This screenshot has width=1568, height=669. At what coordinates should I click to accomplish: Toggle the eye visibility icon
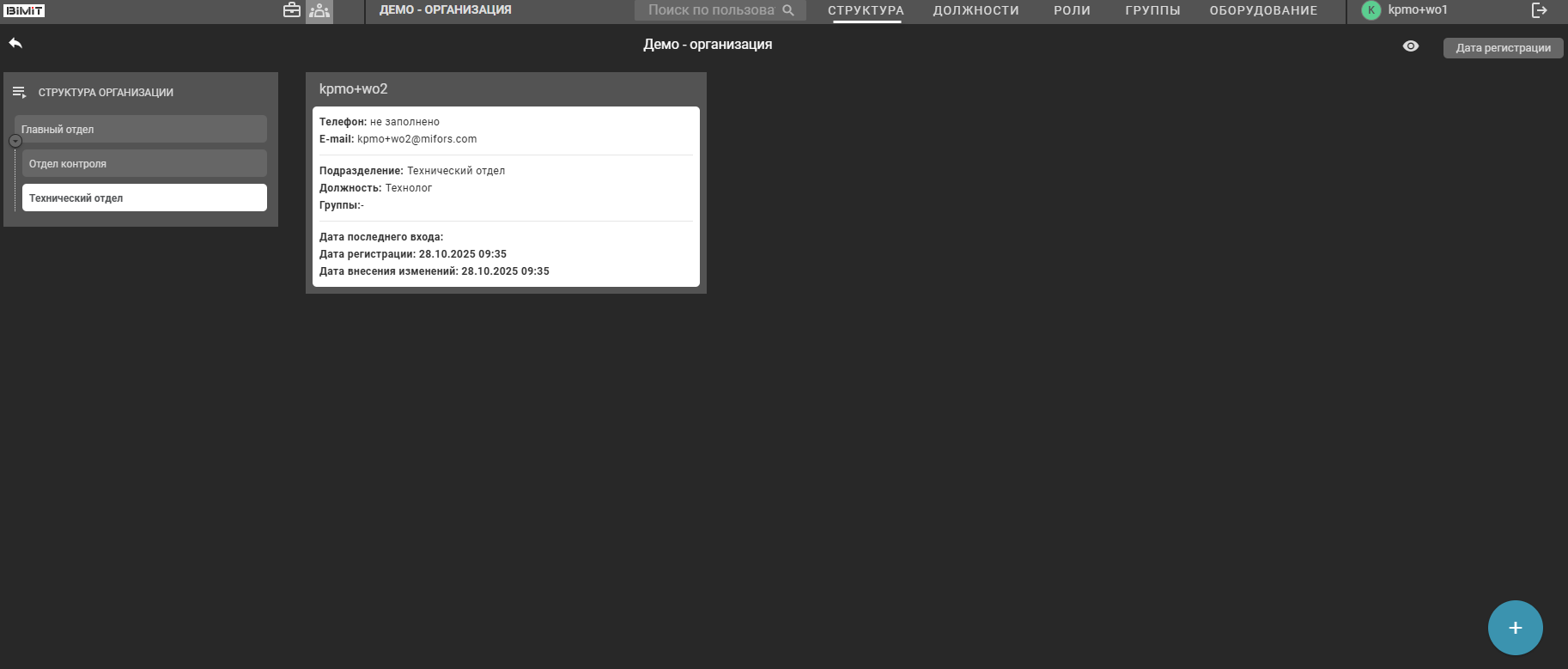pyautogui.click(x=1410, y=46)
